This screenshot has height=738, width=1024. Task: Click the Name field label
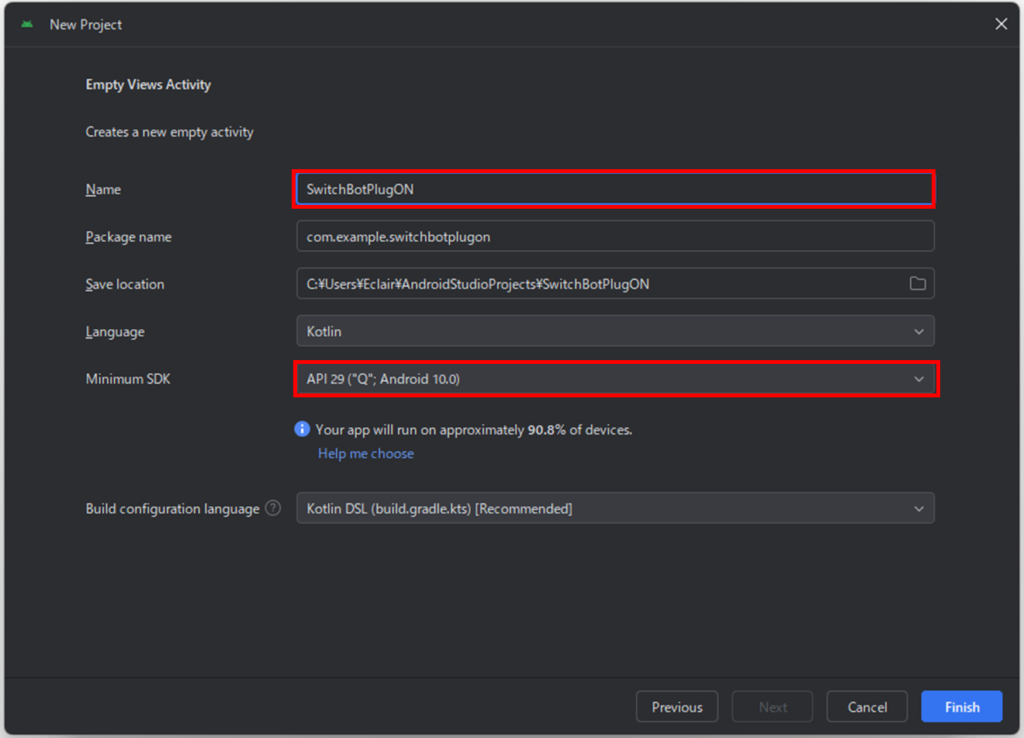[103, 190]
